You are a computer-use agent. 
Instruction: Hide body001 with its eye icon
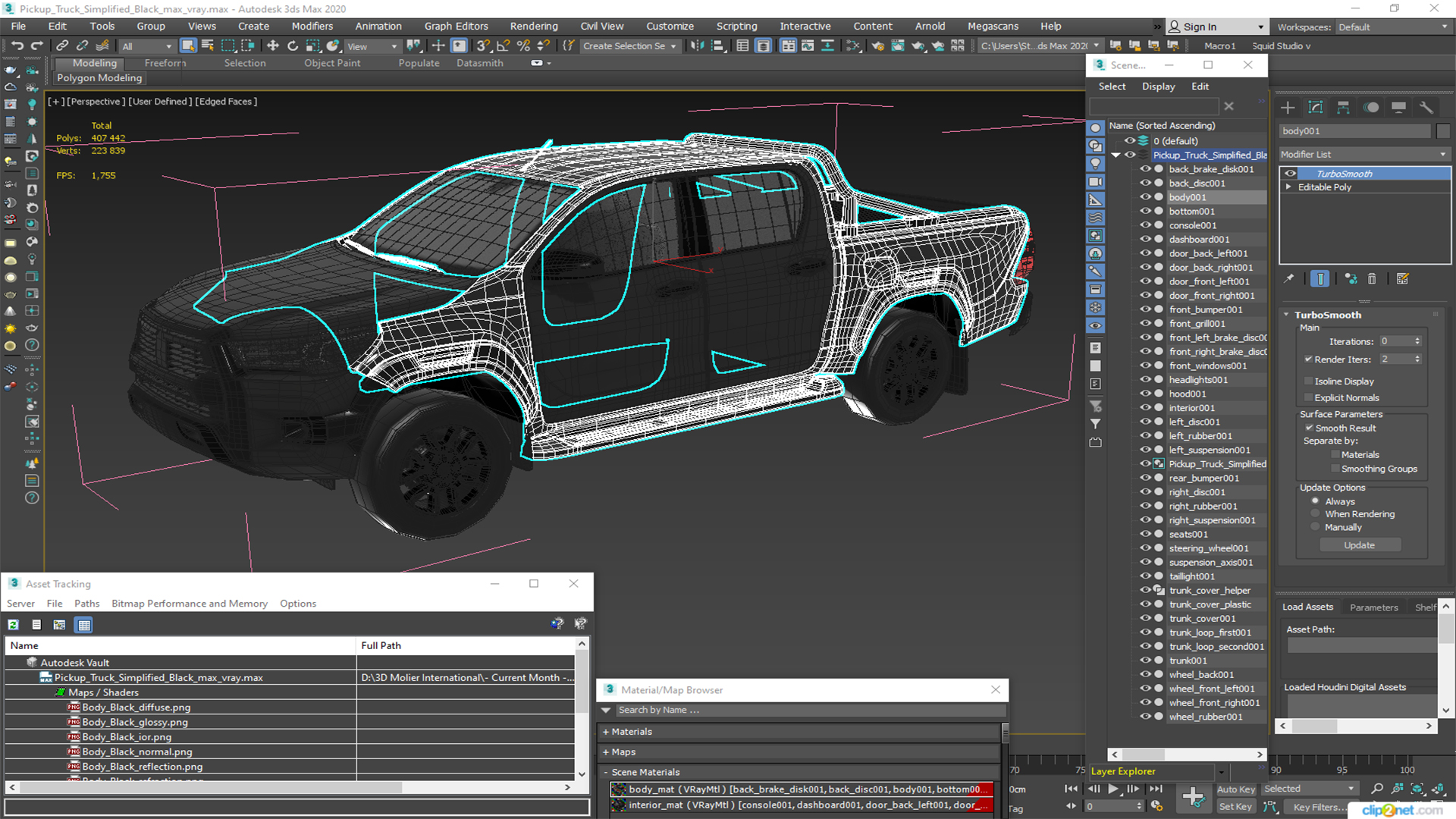tap(1145, 197)
